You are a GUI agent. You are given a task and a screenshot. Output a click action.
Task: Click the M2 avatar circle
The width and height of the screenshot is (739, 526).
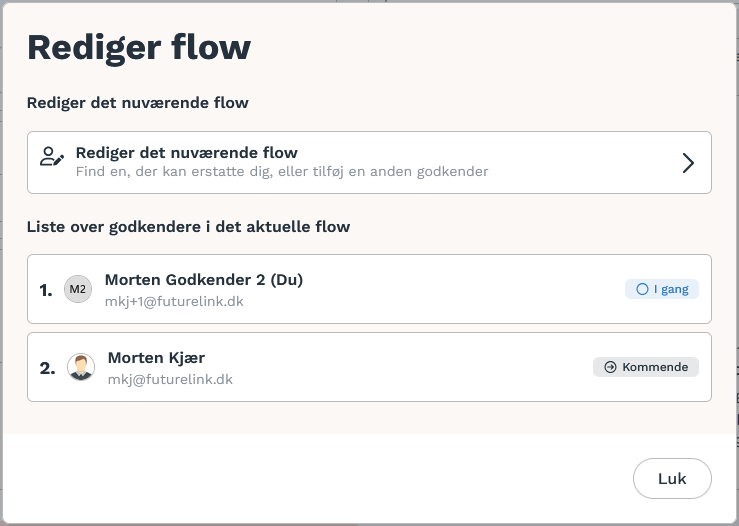78,289
